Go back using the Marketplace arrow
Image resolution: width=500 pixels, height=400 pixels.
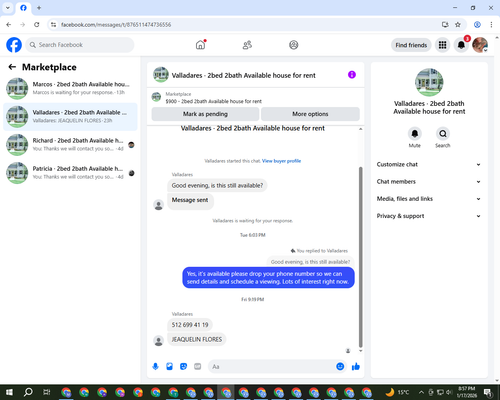pos(12,67)
